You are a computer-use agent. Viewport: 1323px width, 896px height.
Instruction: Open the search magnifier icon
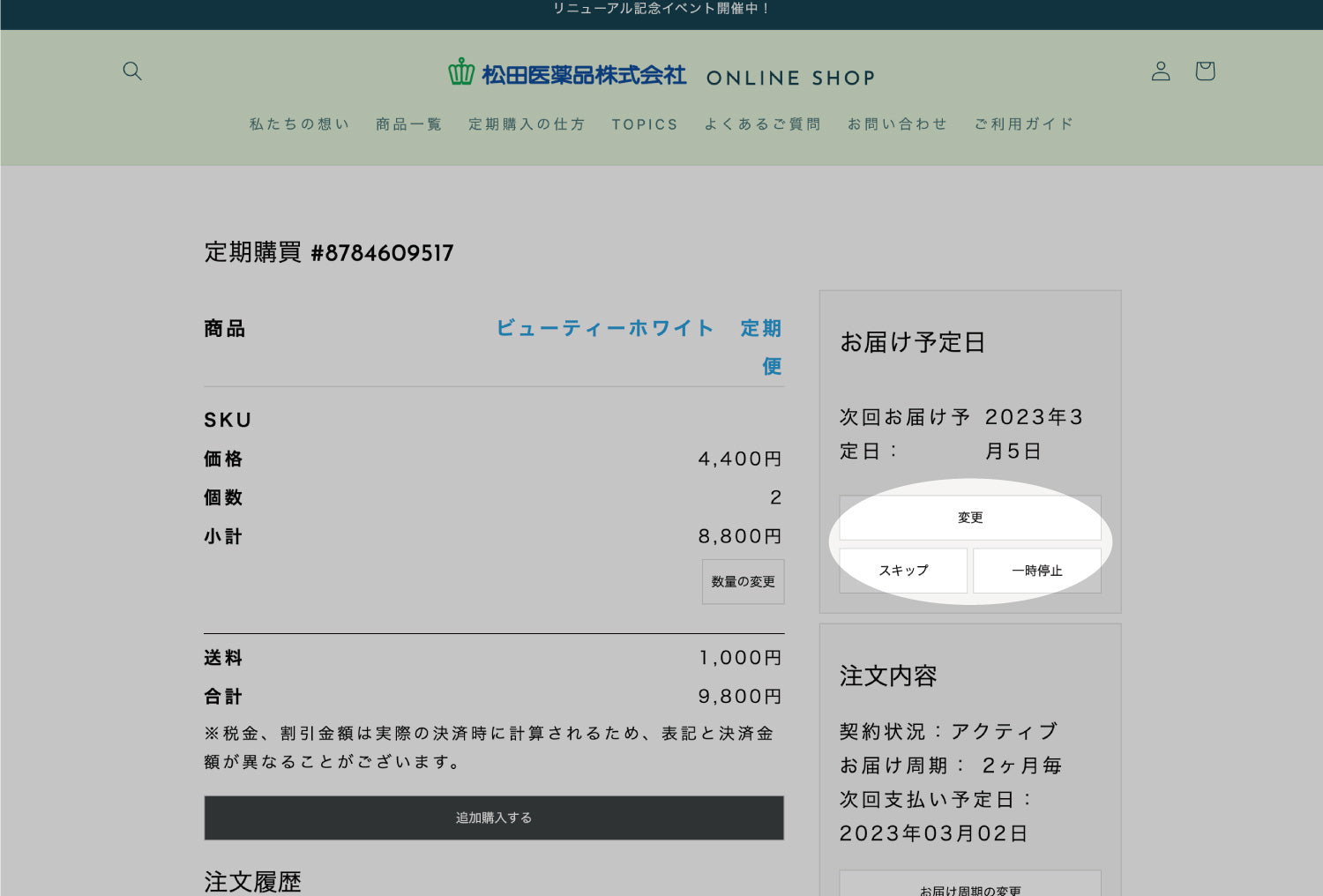132,71
